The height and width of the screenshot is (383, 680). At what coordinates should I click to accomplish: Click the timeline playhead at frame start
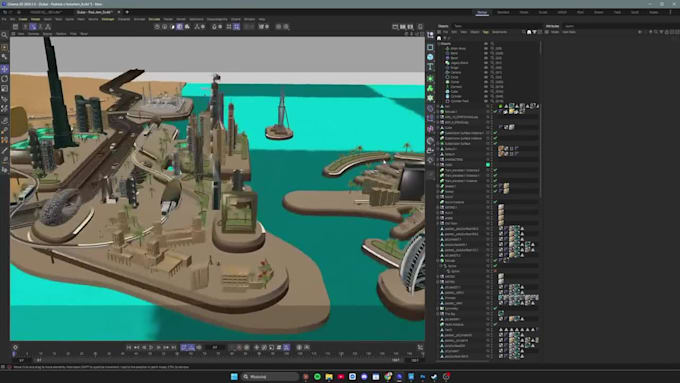[14, 354]
